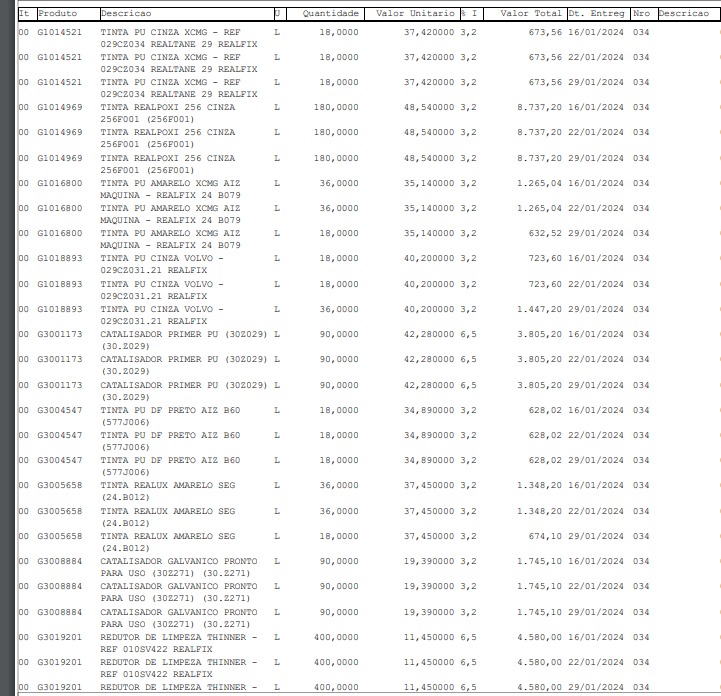Click the It column header

pyautogui.click(x=25, y=14)
